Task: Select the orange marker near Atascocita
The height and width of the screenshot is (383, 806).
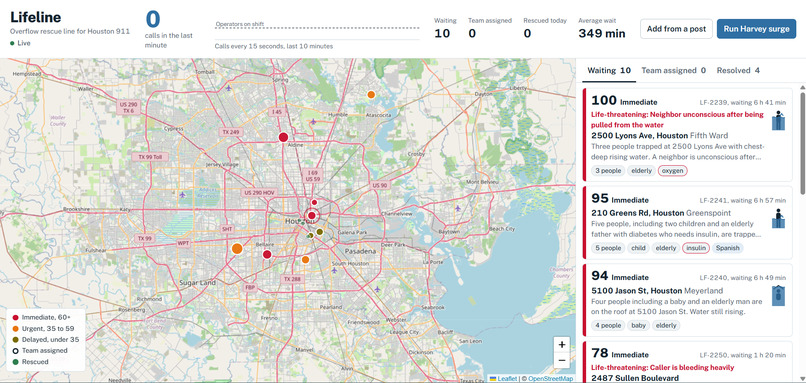Action: pos(371,94)
